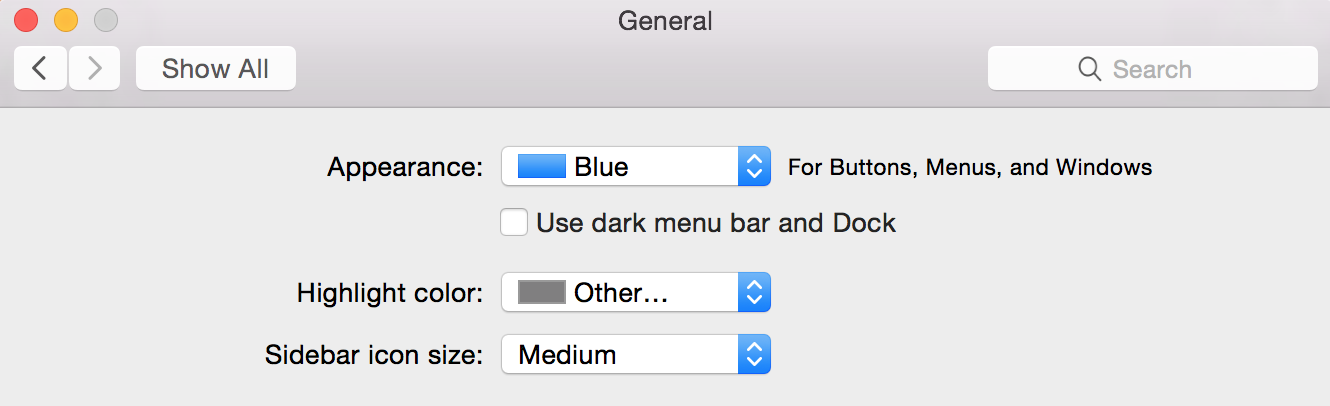Screen dimensions: 1330x406
Task: Click the Appearance popup's blue arrow control
Action: pyautogui.click(x=755, y=167)
